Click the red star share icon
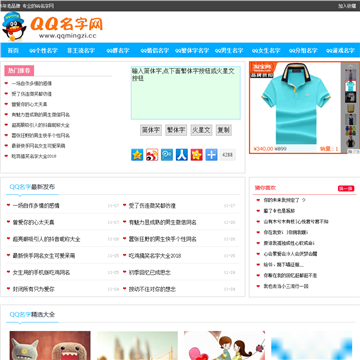360x360 pixels. pyautogui.click(x=197, y=155)
